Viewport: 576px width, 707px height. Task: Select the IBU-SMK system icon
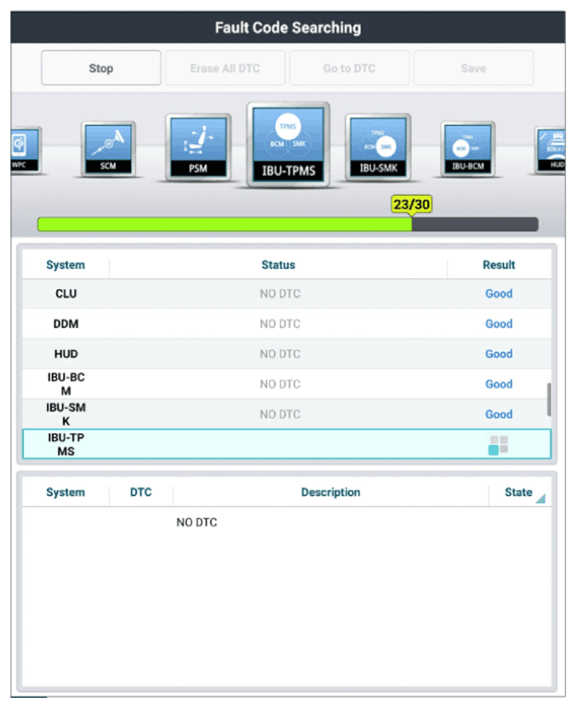pos(378,147)
